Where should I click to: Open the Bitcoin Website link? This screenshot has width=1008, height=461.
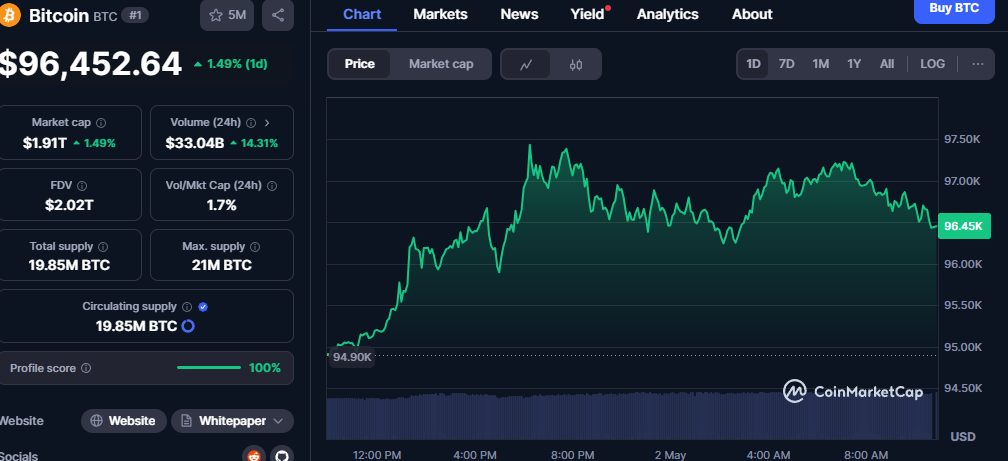click(x=123, y=421)
